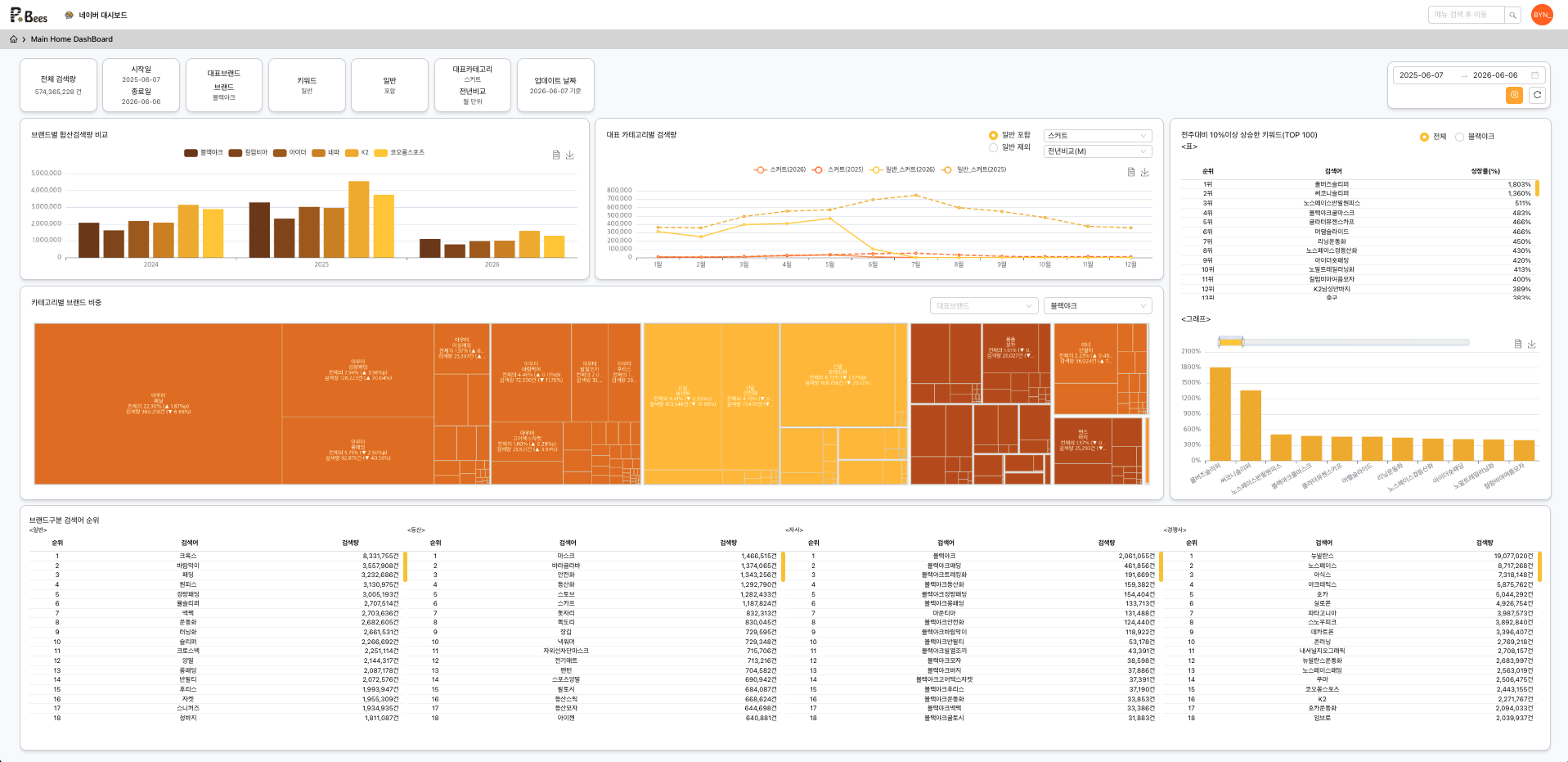
Task: Click the start date 2025-06-07 field
Action: point(1422,75)
